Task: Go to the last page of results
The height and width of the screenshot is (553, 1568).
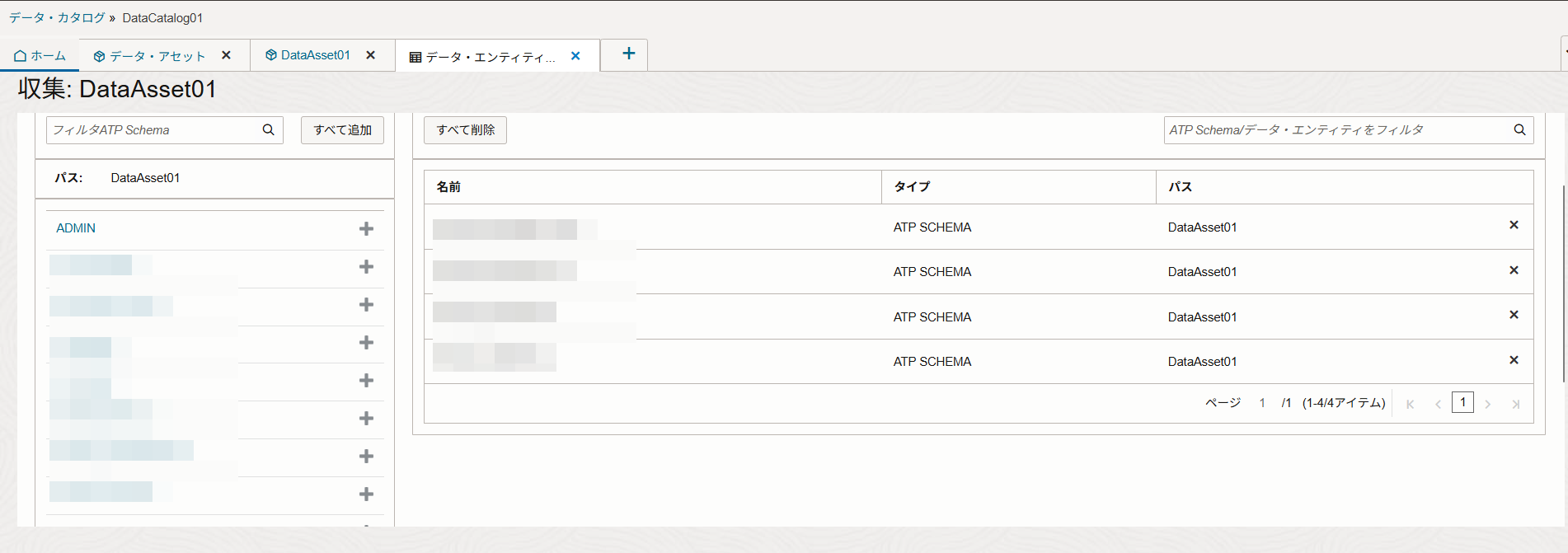Action: 1515,404
